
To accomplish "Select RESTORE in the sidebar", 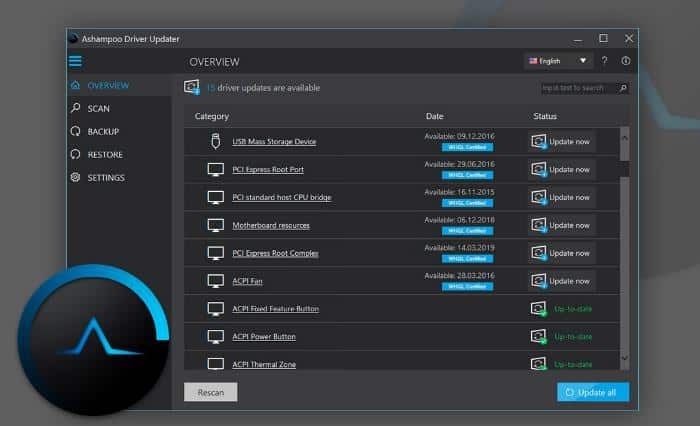I will 119,155.
